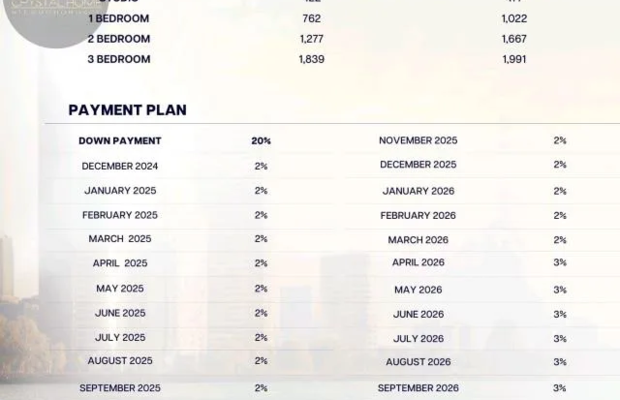The width and height of the screenshot is (620, 400).
Task: Click the JANUARY 2025 label
Action: (120, 191)
